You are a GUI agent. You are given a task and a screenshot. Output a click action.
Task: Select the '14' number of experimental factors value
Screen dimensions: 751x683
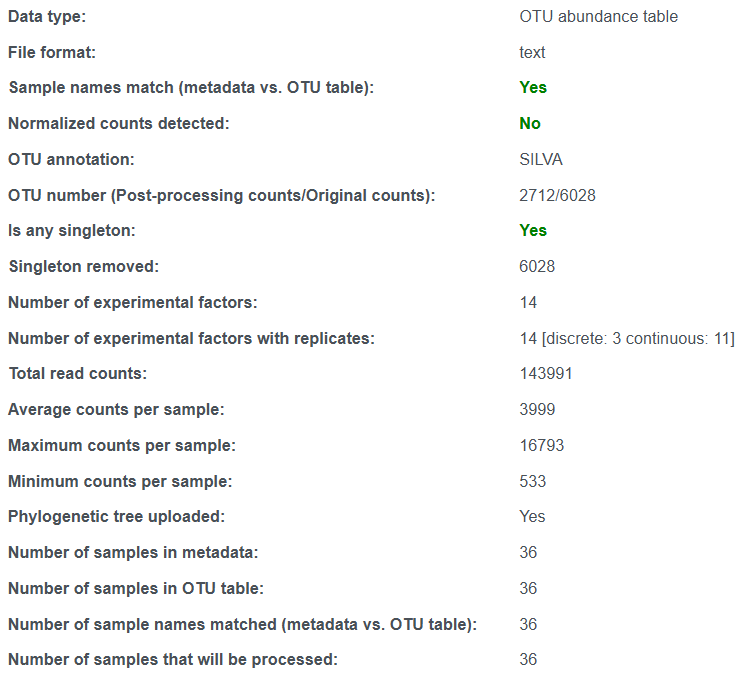pyautogui.click(x=528, y=302)
